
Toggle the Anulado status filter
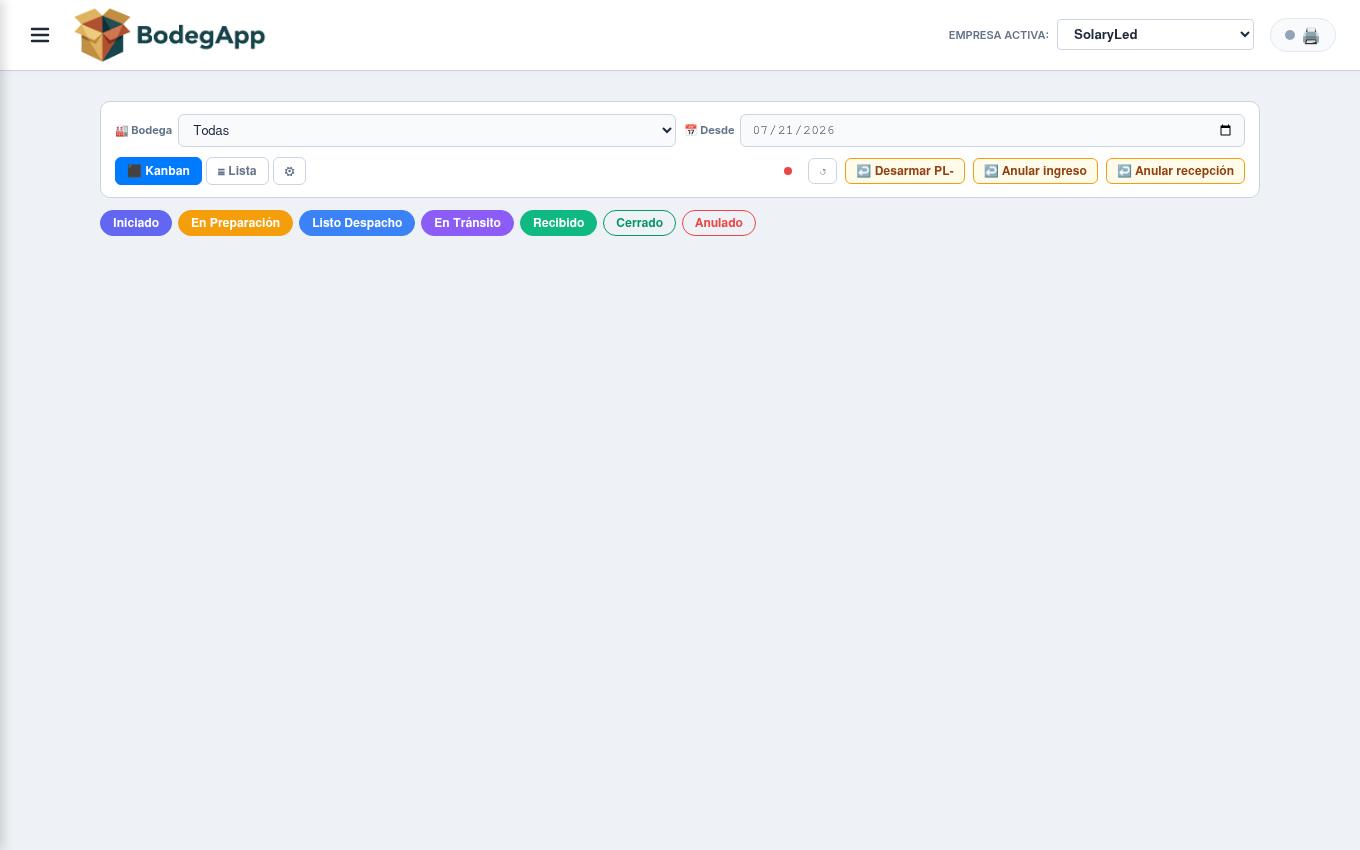click(719, 223)
